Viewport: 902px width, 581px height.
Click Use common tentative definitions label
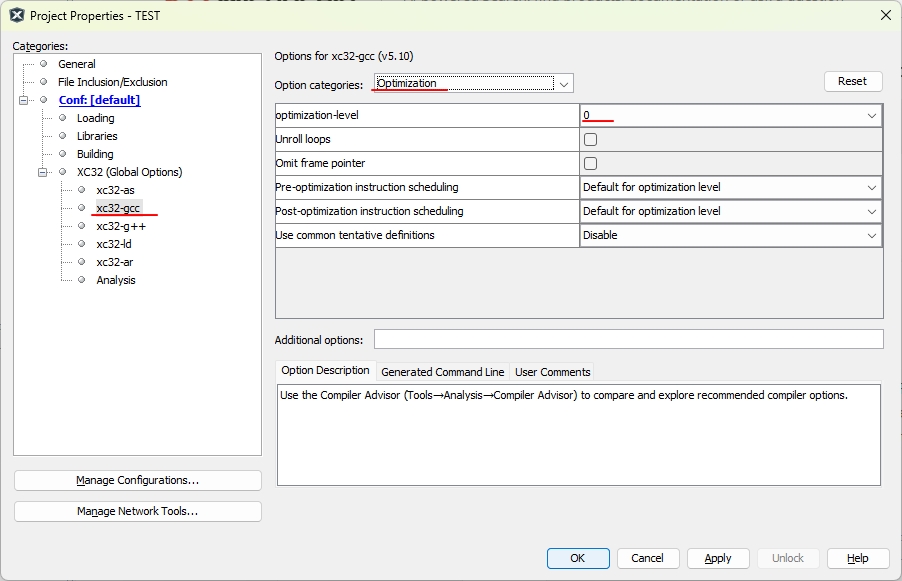point(355,235)
